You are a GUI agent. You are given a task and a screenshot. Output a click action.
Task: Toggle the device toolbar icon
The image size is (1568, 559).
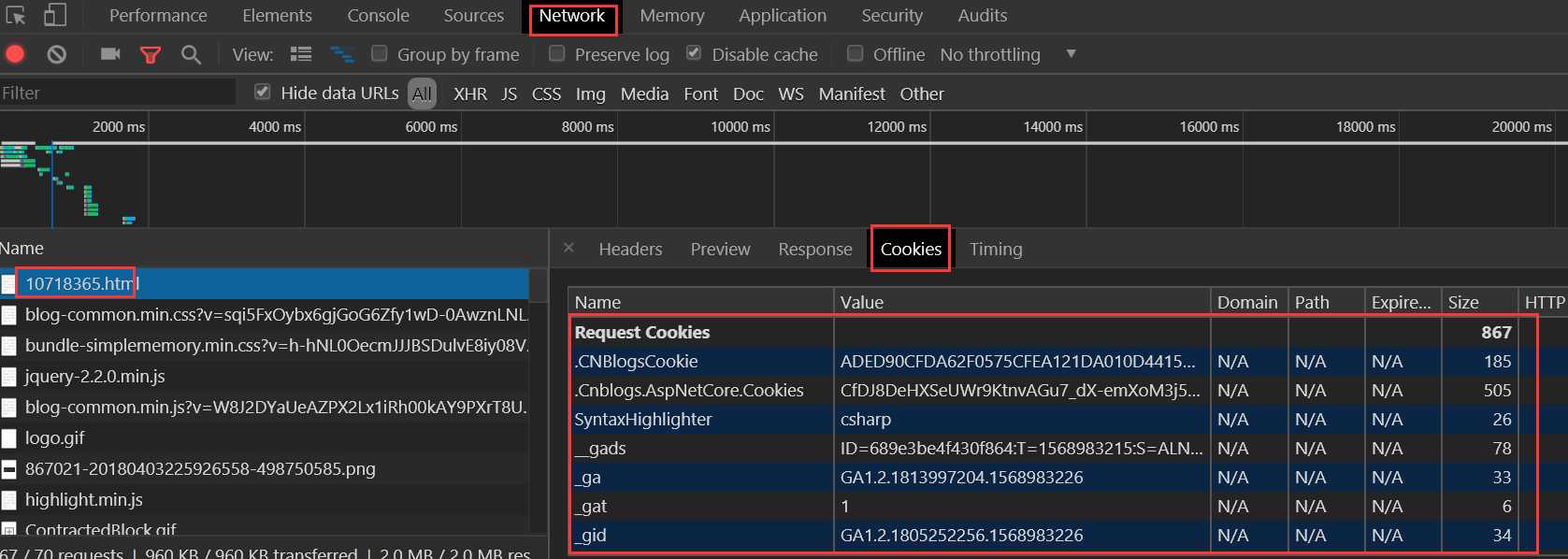55,16
